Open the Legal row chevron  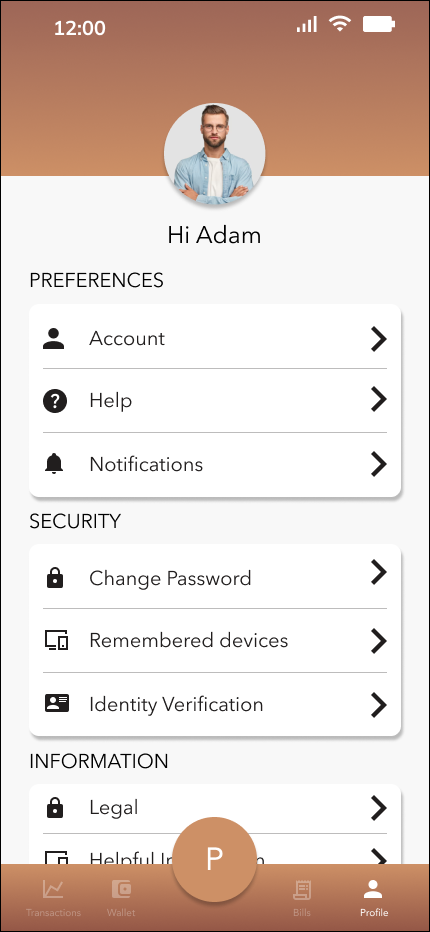click(379, 808)
